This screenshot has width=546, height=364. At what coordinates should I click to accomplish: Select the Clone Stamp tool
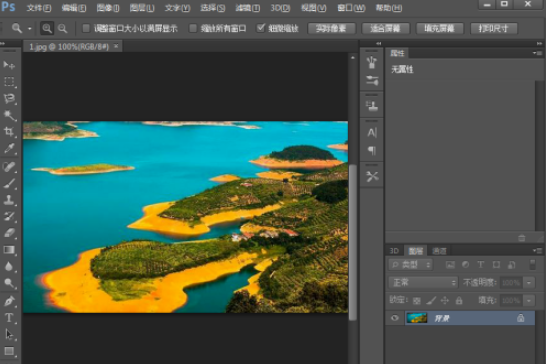coord(9,200)
